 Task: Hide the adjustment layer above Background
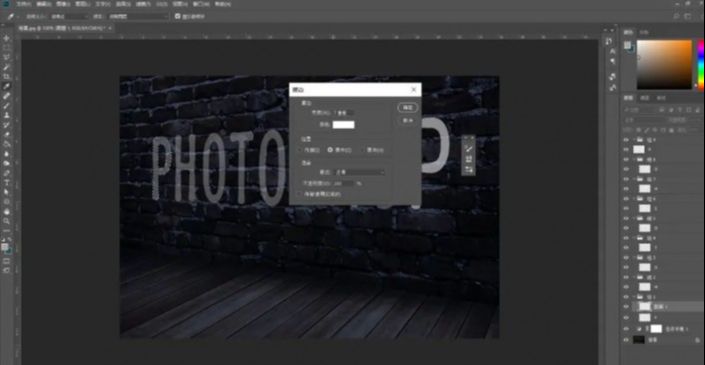626,329
